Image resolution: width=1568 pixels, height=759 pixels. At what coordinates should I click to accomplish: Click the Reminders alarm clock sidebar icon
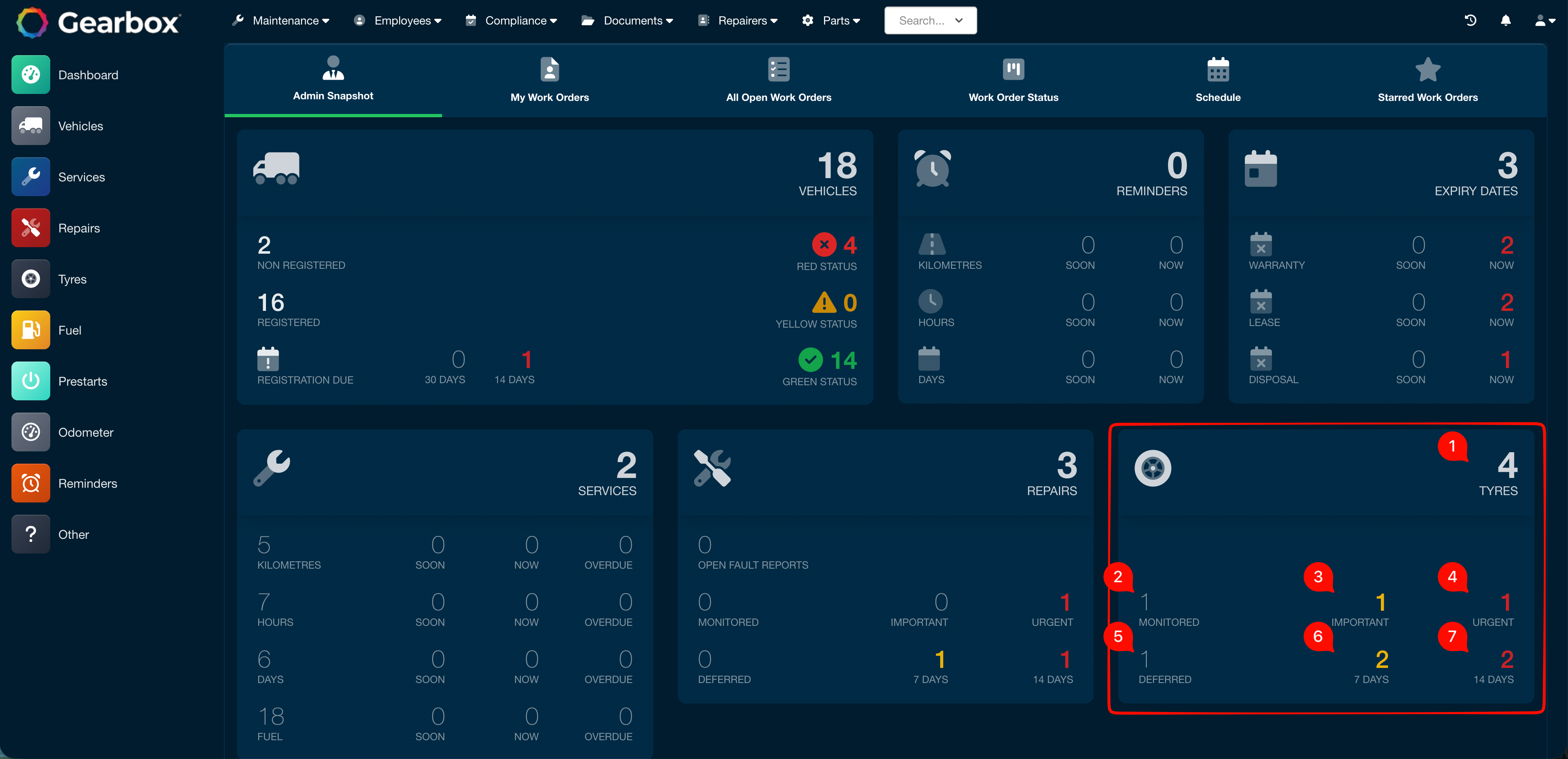click(x=30, y=484)
